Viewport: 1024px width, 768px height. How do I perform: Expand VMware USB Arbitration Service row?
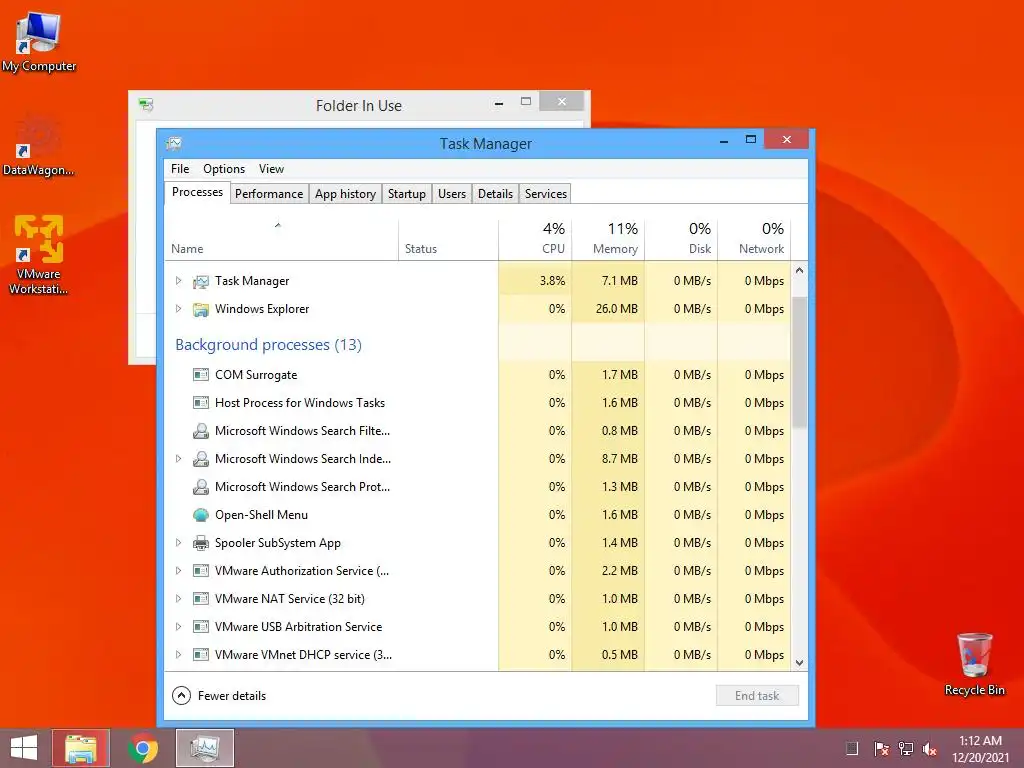[x=178, y=627]
